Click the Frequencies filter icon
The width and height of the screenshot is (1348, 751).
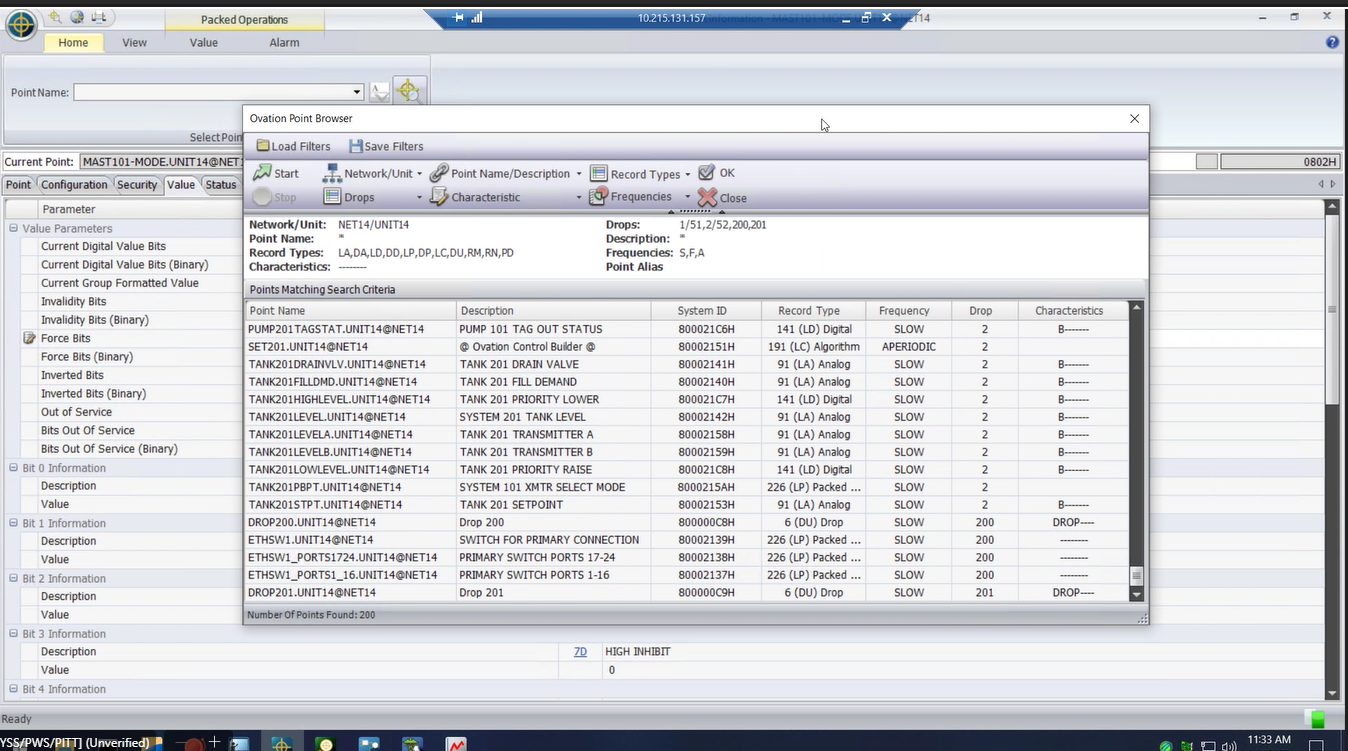[598, 197]
